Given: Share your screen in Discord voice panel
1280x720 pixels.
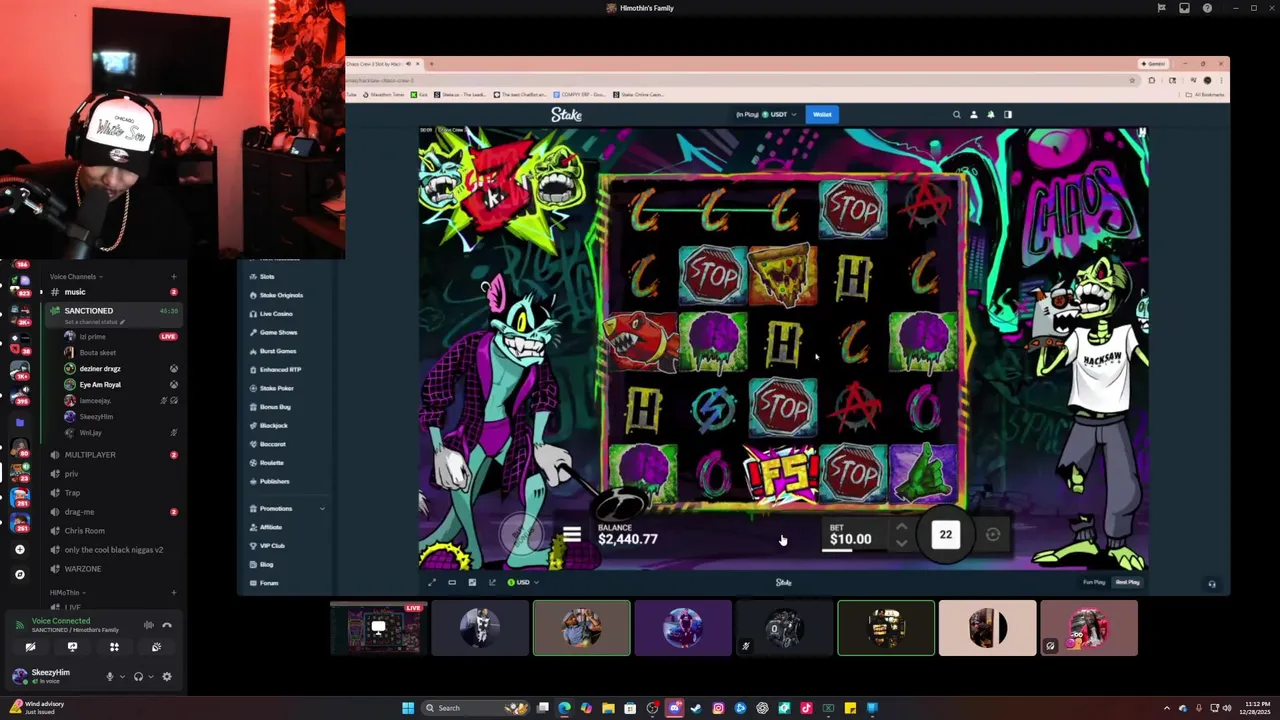Looking at the screenshot, I should click(x=72, y=647).
